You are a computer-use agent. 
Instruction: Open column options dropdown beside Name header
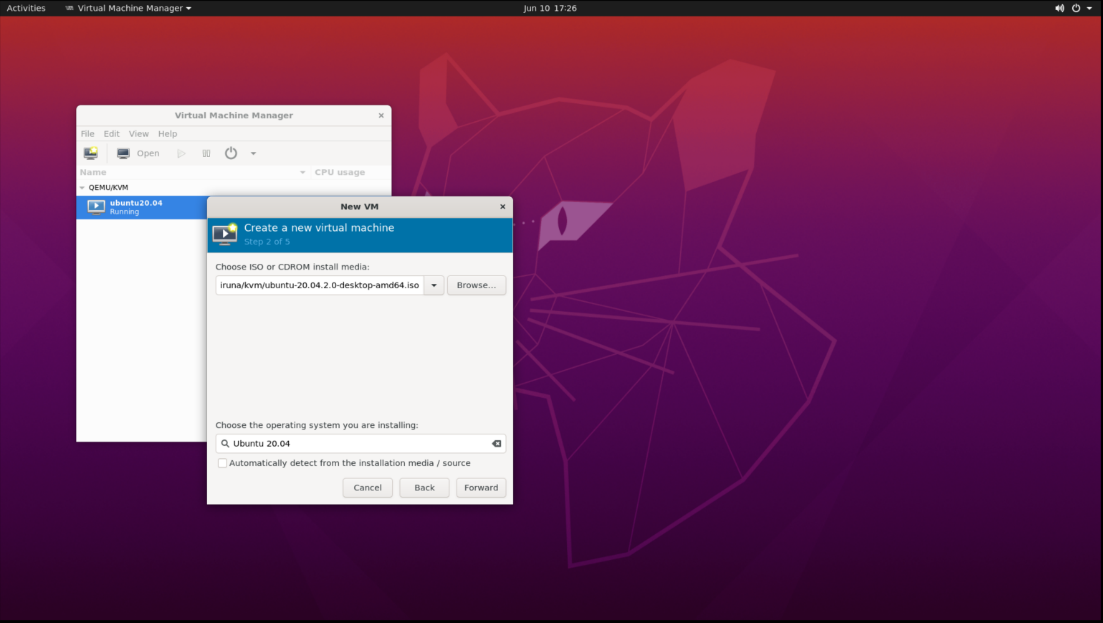302,172
